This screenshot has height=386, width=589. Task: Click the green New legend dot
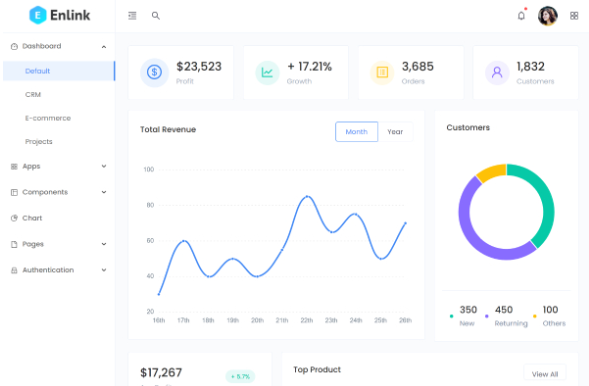click(451, 316)
